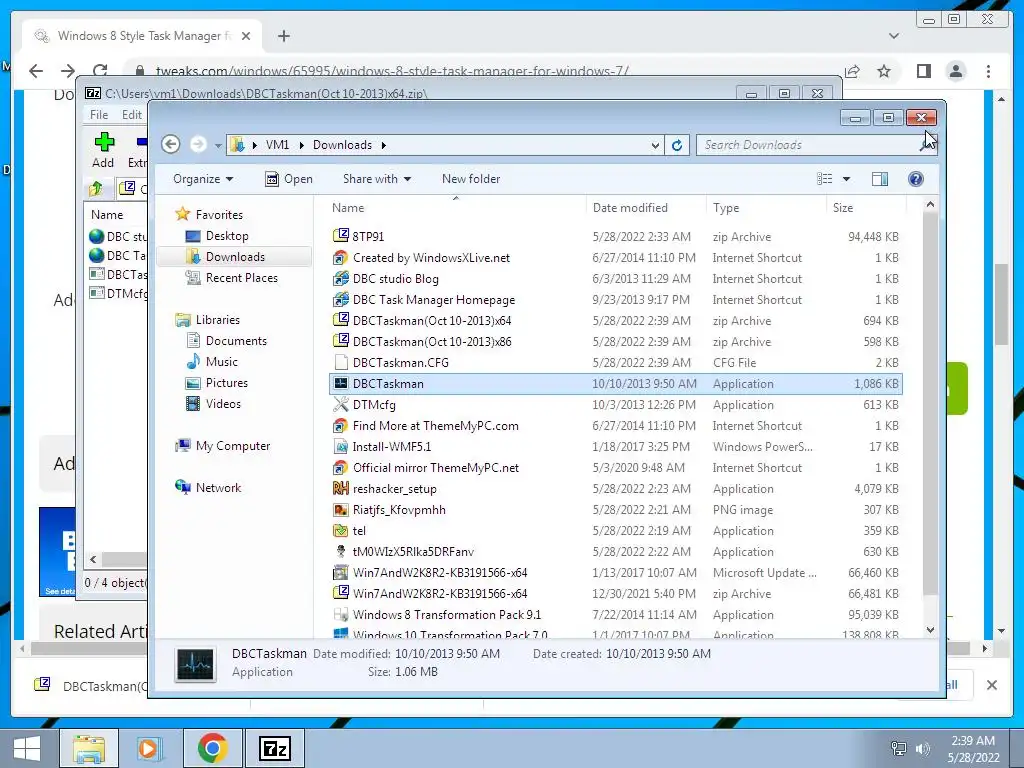The height and width of the screenshot is (768, 1024).
Task: Sort by Type column header
Action: (x=726, y=208)
